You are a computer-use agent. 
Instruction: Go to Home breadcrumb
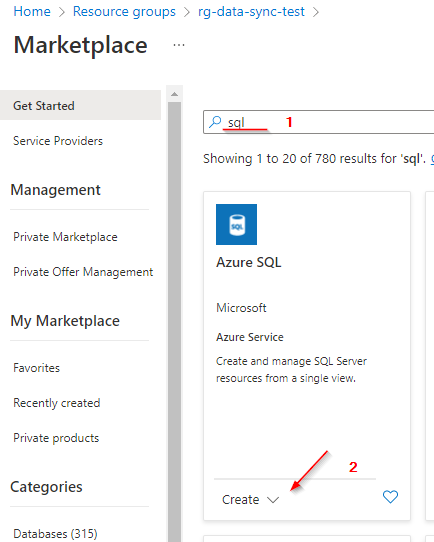point(32,11)
